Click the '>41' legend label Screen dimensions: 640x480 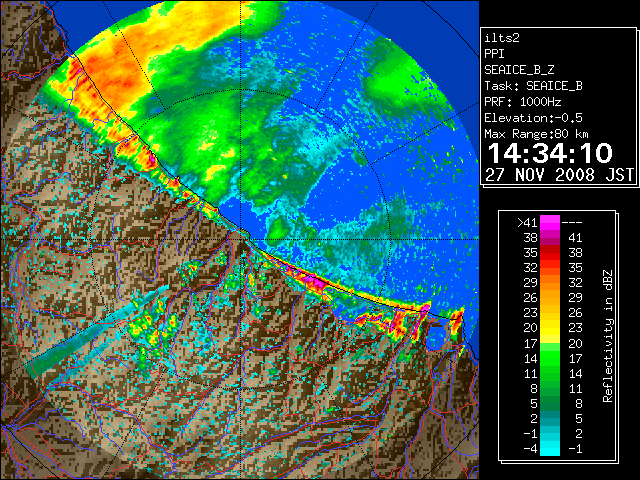[x=527, y=223]
